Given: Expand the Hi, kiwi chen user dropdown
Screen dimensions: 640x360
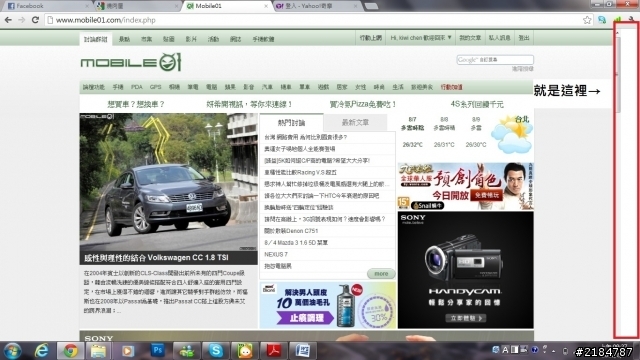Looking at the screenshot, I should [420, 38].
